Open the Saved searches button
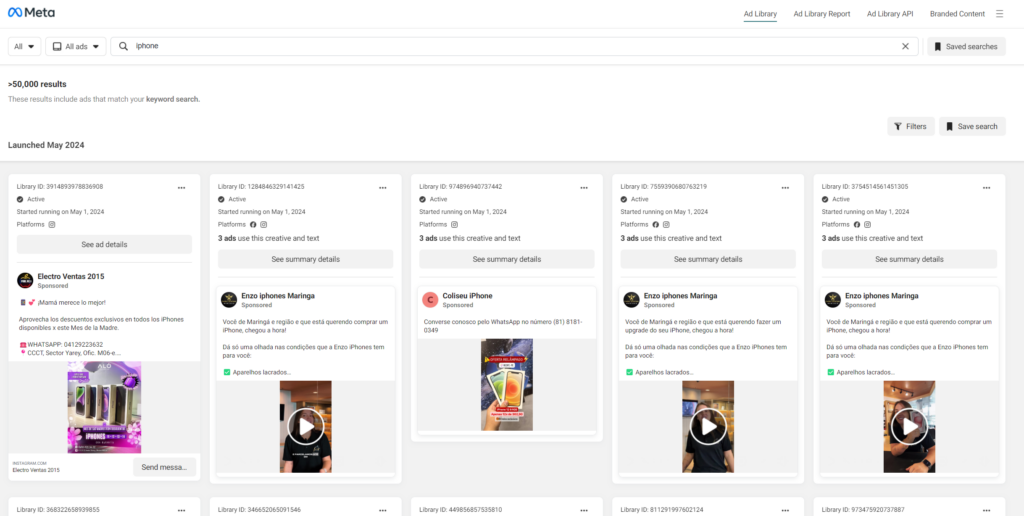This screenshot has width=1024, height=516. click(x=967, y=46)
